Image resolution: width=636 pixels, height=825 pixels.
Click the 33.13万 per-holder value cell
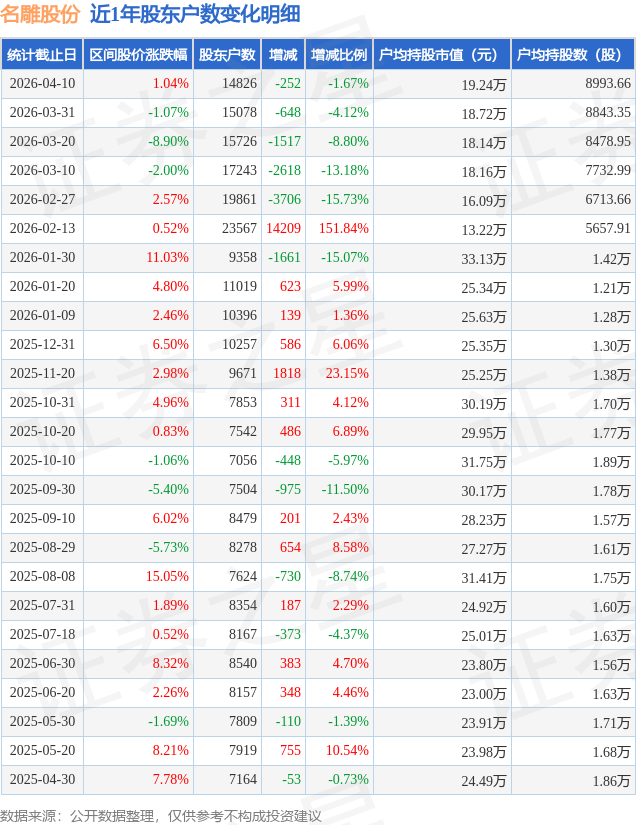[x=484, y=258]
